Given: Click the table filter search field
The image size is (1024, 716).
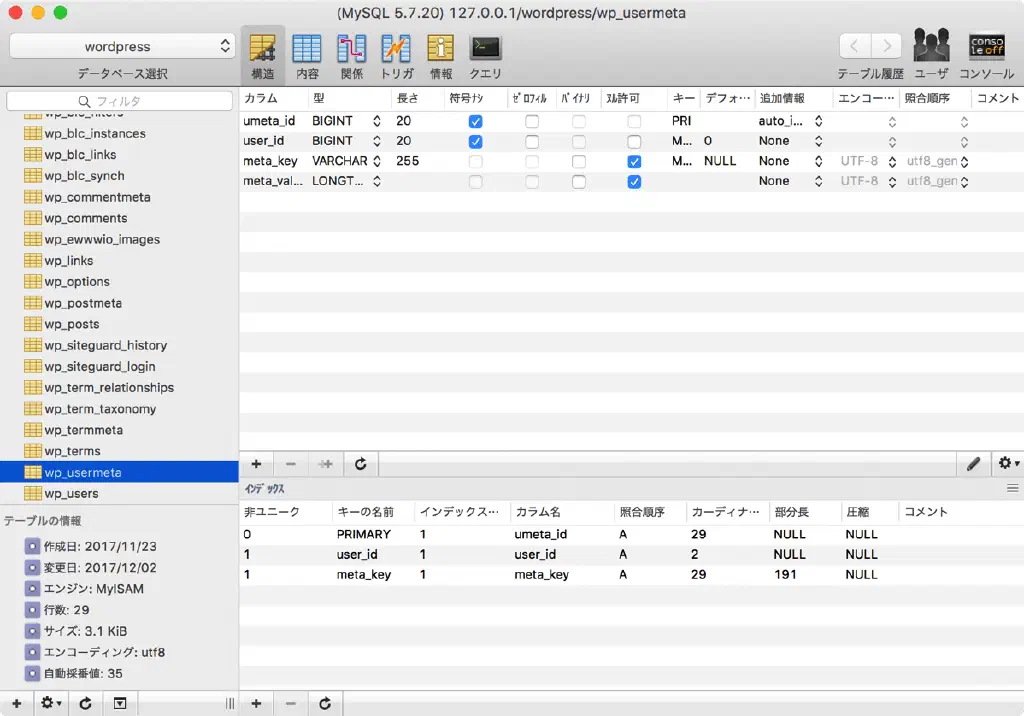Looking at the screenshot, I should 120,101.
